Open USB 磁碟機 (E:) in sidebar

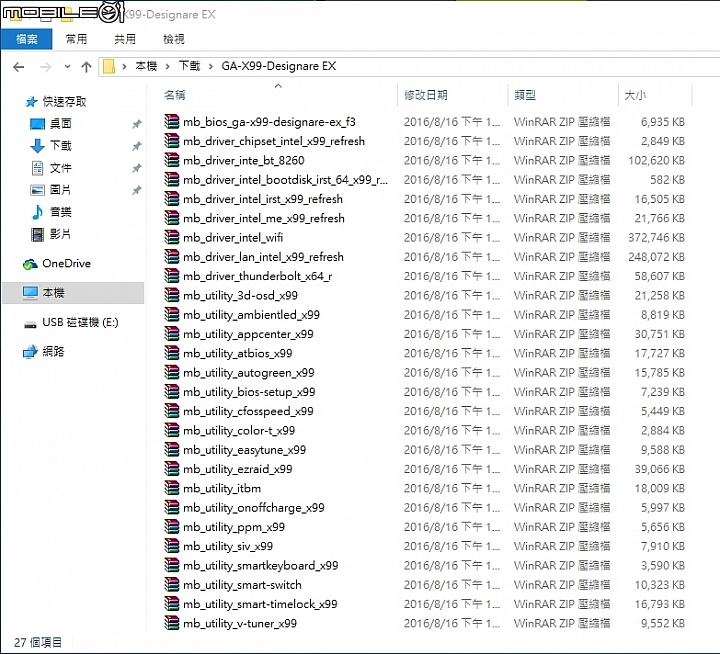(x=80, y=322)
